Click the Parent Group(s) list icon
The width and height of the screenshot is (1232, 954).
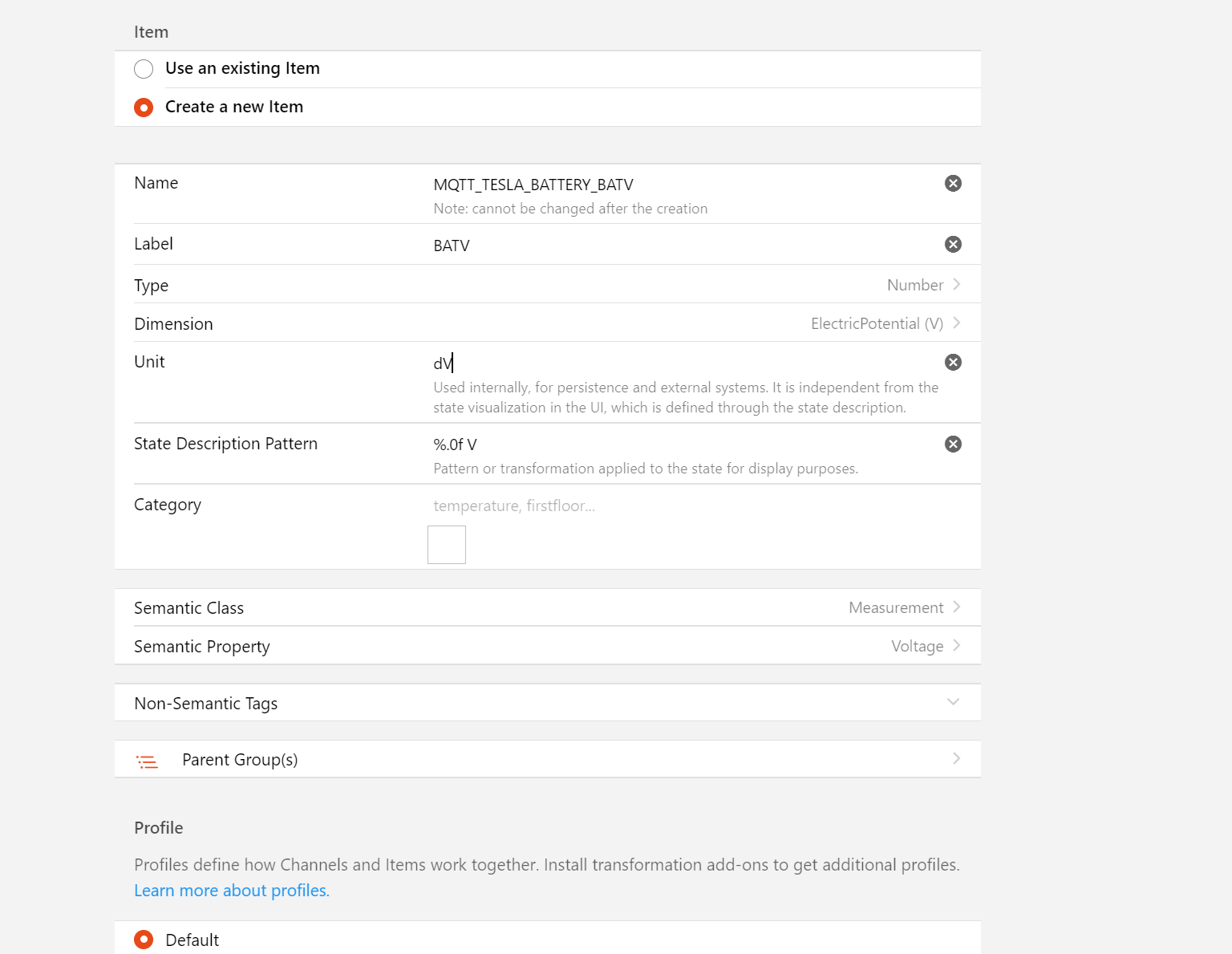pyautogui.click(x=147, y=761)
